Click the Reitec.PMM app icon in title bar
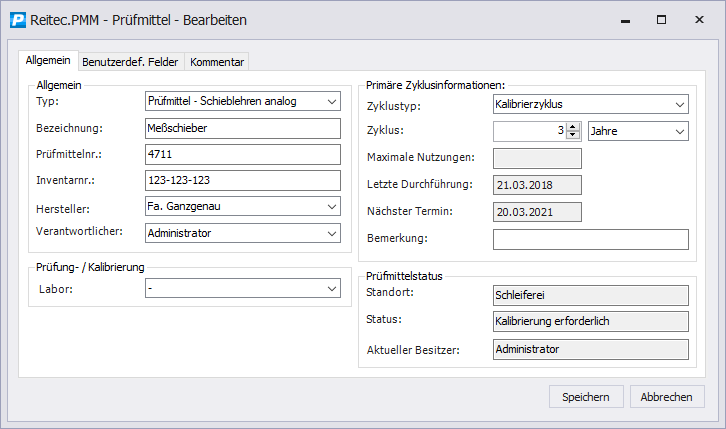The width and height of the screenshot is (726, 429). click(x=17, y=20)
